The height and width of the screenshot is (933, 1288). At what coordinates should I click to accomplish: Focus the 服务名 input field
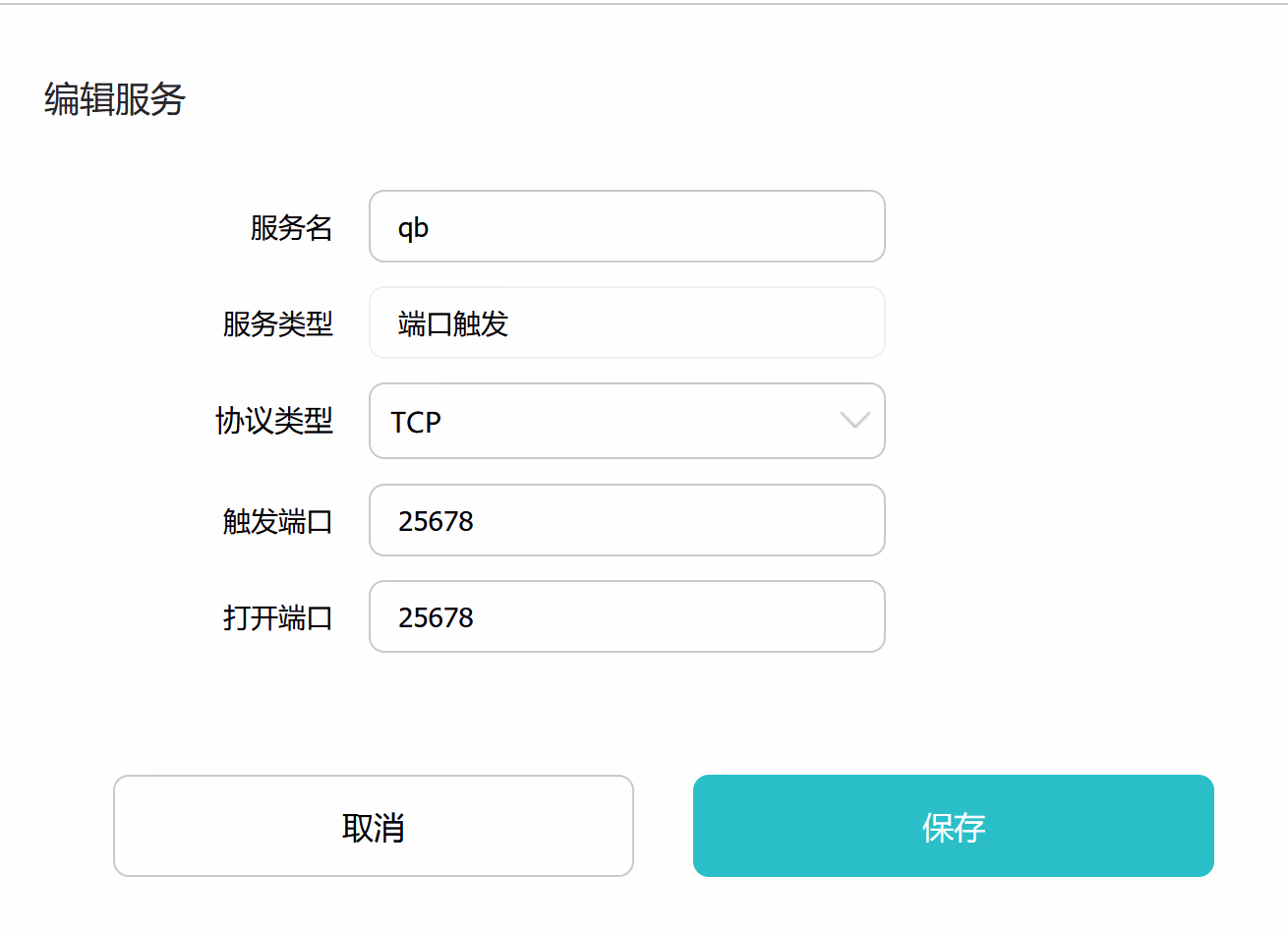(x=626, y=226)
